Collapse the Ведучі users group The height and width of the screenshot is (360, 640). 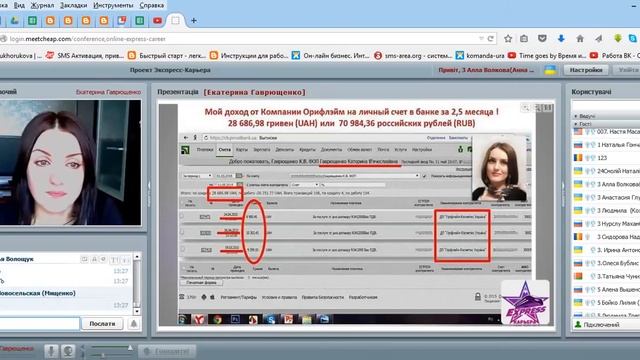tap(576, 116)
